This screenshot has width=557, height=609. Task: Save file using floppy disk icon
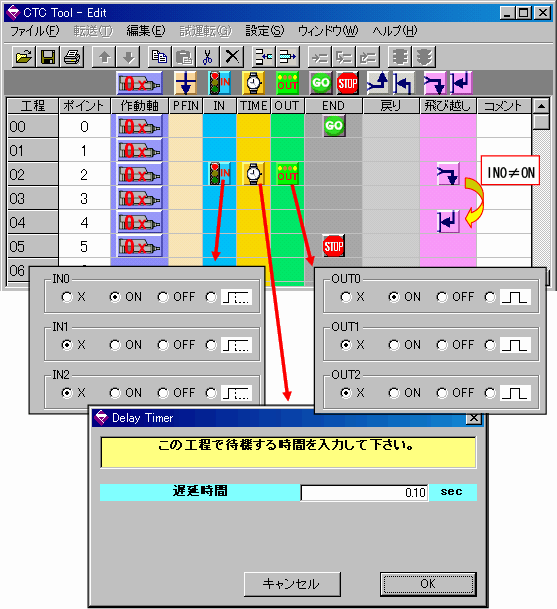[48, 57]
